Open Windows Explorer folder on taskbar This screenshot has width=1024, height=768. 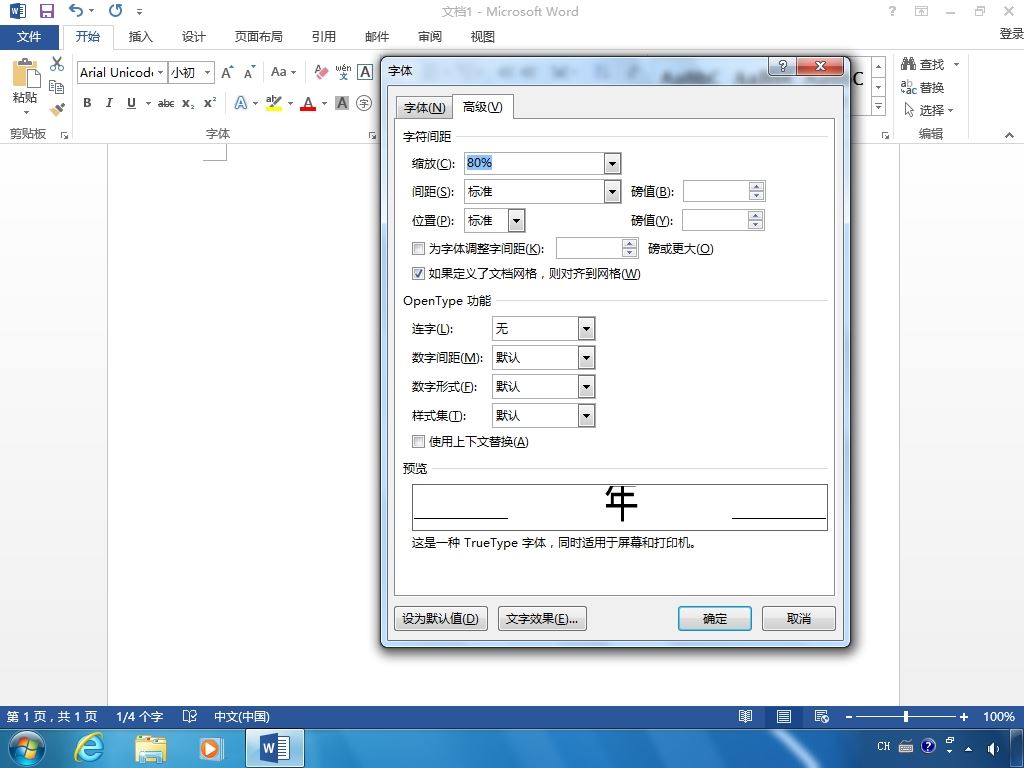pyautogui.click(x=150, y=748)
